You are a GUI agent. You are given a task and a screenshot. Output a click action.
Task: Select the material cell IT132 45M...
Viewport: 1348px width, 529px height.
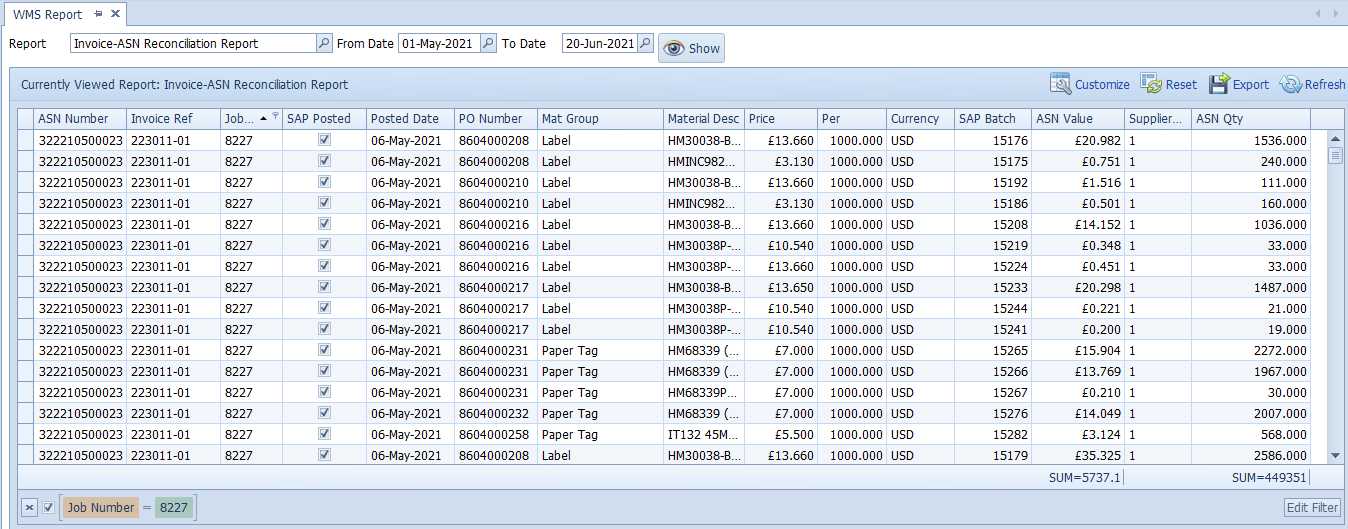[704, 434]
